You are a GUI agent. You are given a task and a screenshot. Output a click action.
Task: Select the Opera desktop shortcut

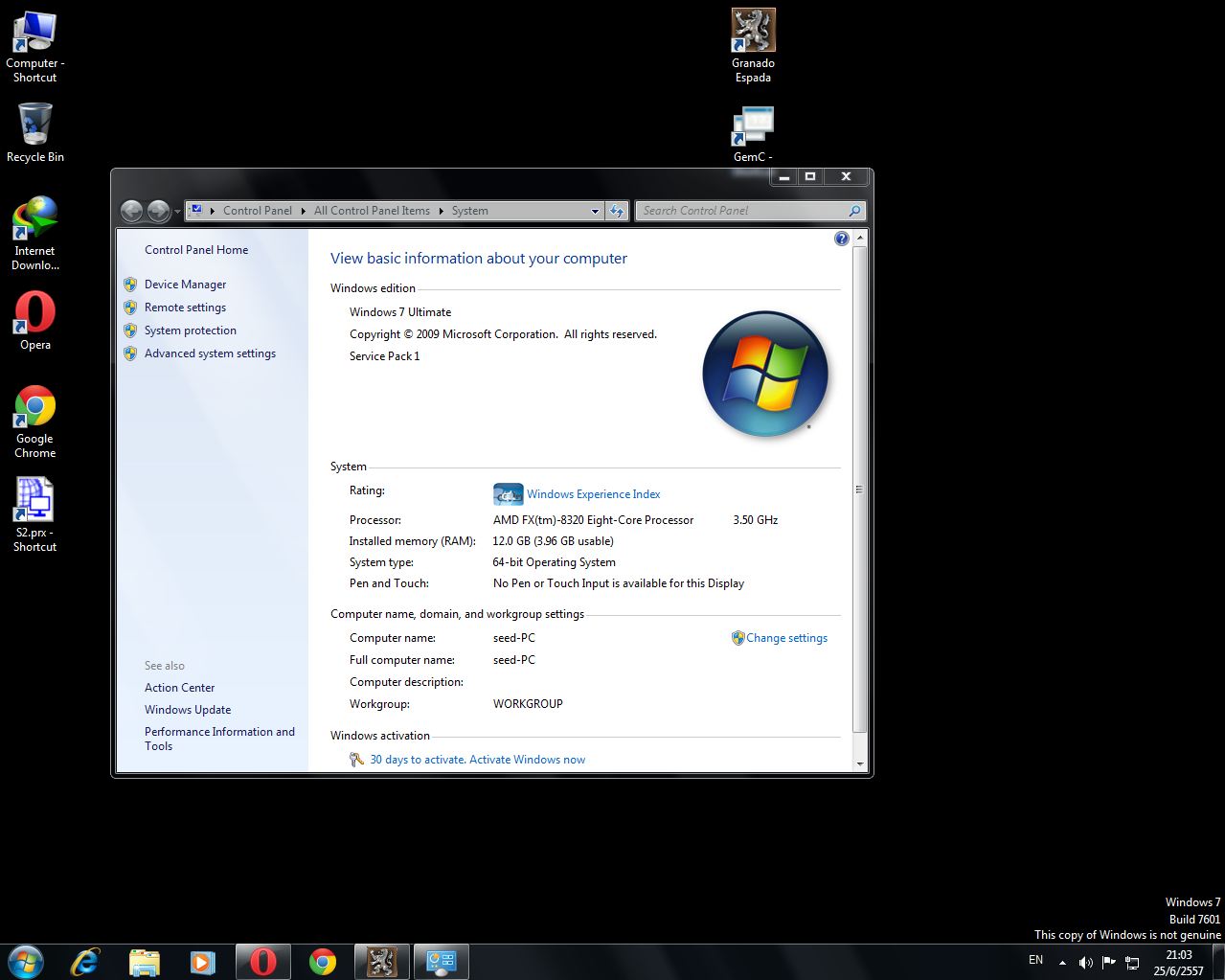[34, 320]
